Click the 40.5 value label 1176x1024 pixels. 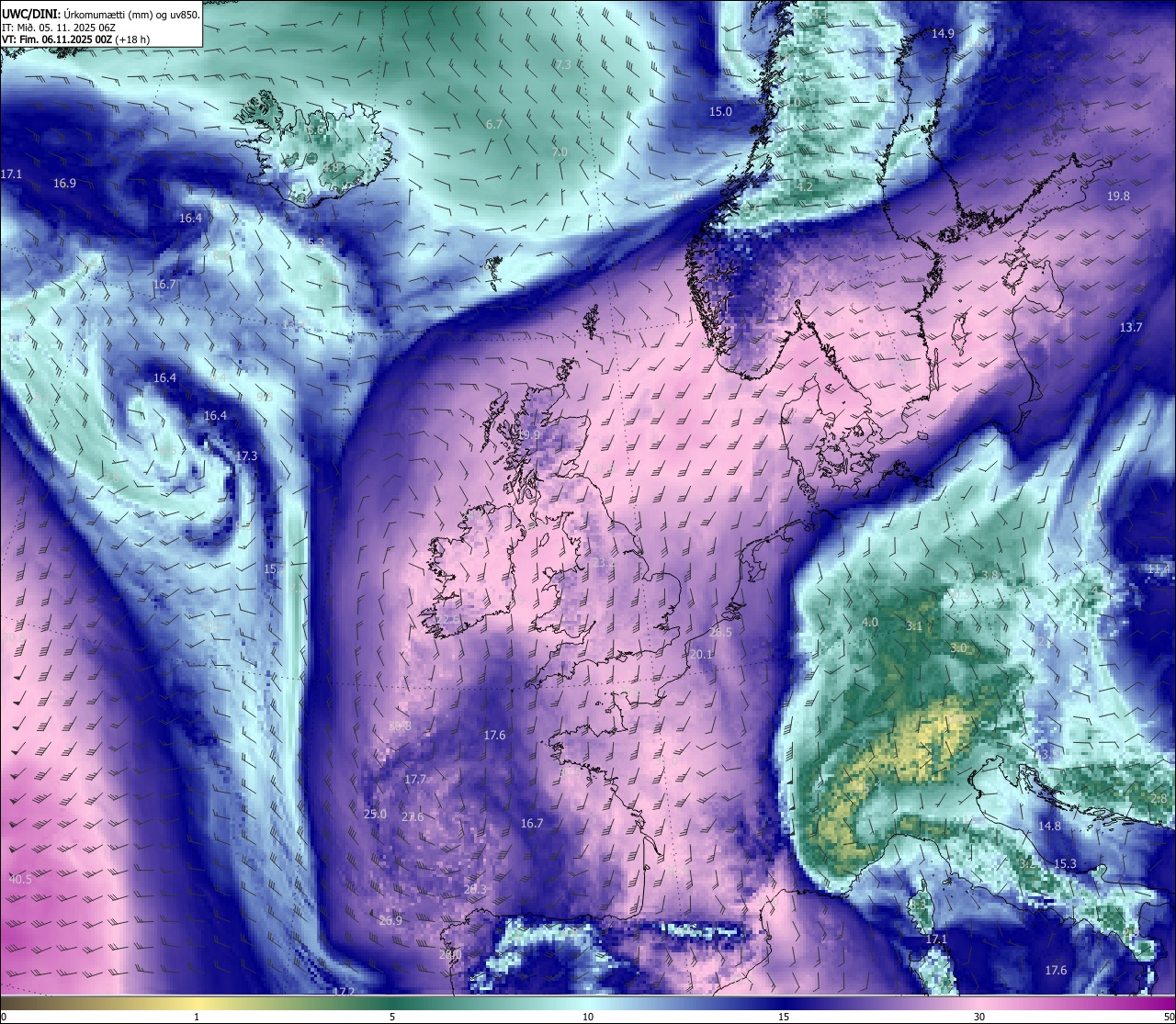click(20, 880)
